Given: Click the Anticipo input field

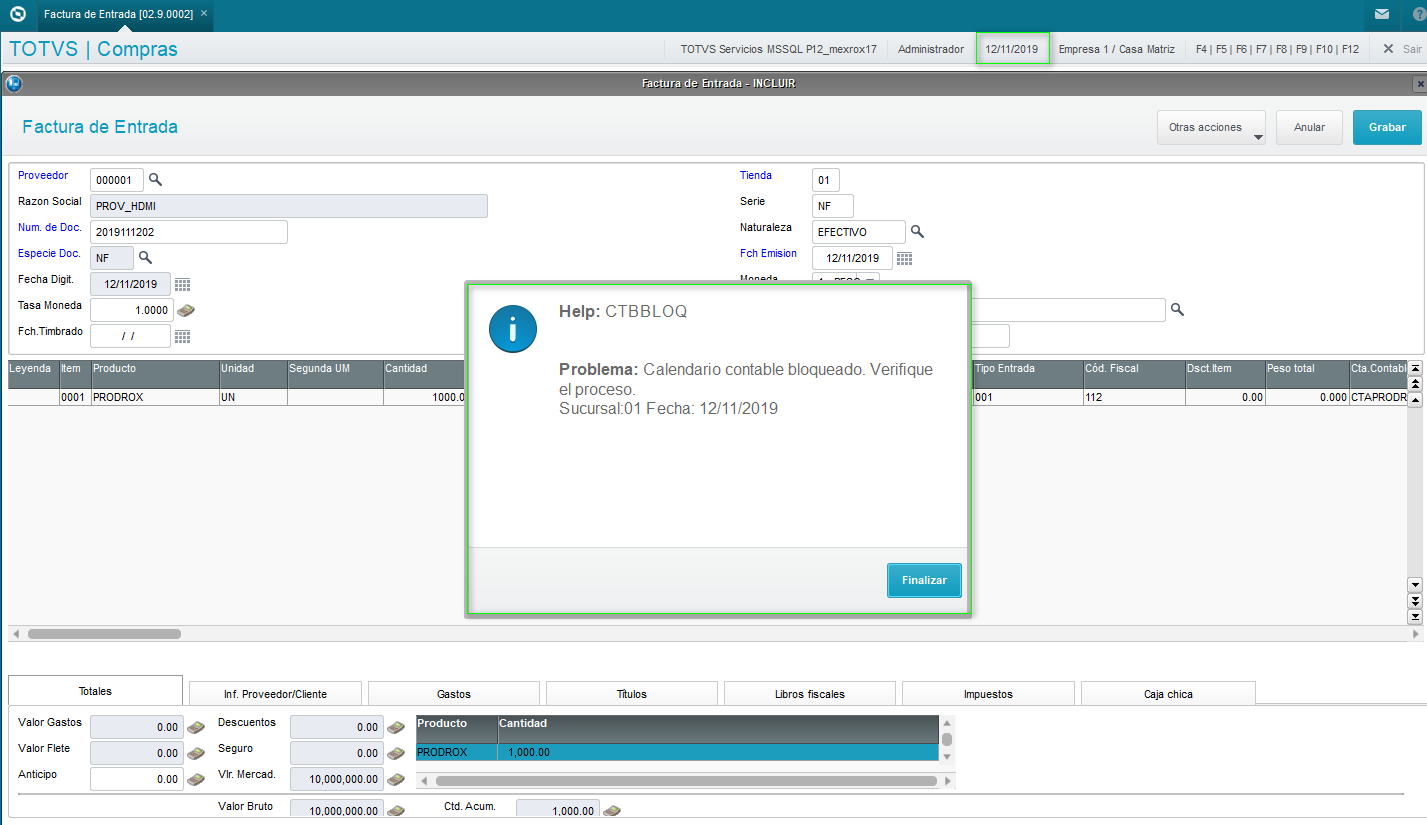Looking at the screenshot, I should coord(137,779).
